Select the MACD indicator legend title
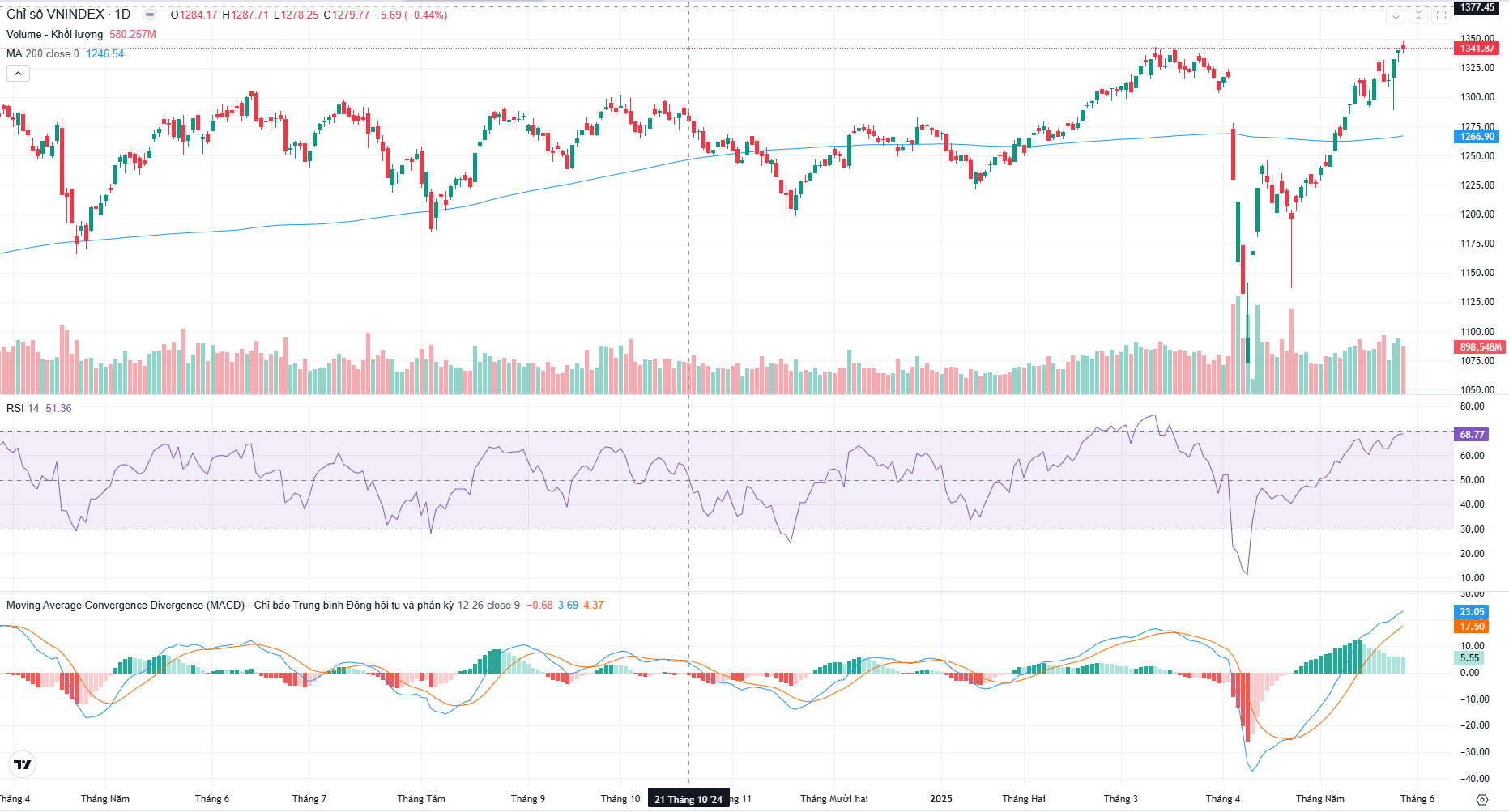 tap(230, 605)
